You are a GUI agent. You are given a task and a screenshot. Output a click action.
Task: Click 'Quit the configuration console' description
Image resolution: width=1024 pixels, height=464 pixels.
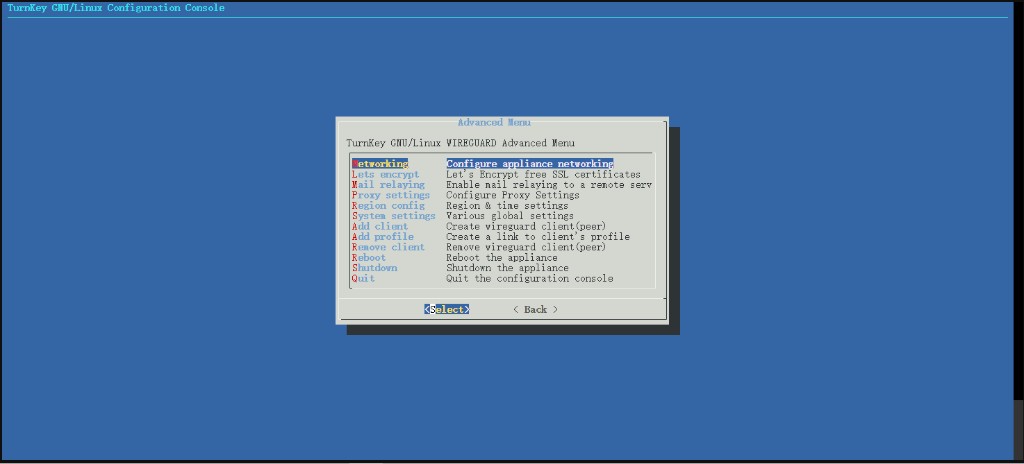[530, 278]
